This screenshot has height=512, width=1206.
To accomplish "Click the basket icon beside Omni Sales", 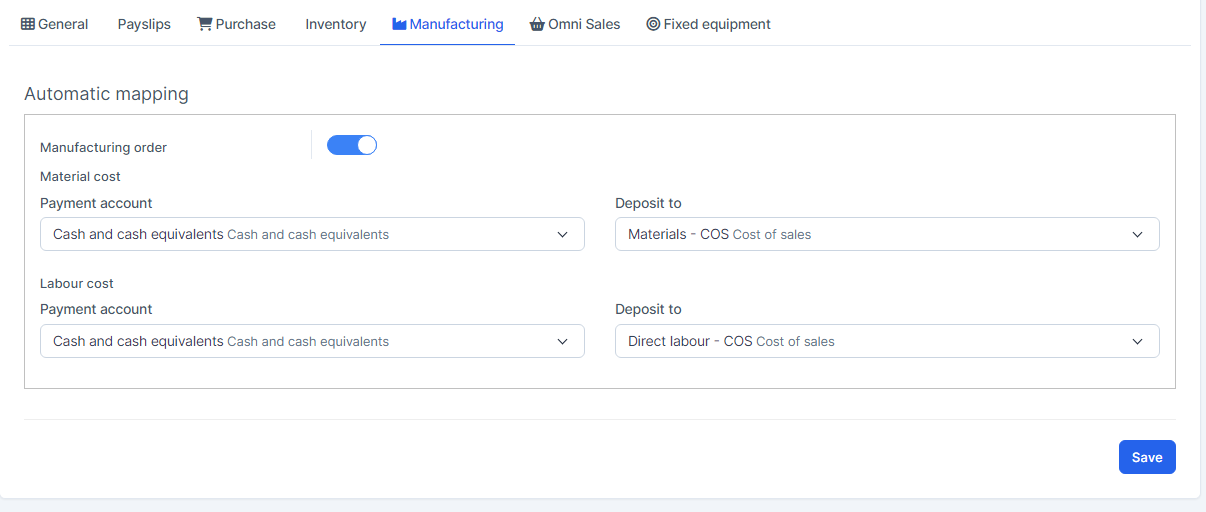I will tap(537, 24).
